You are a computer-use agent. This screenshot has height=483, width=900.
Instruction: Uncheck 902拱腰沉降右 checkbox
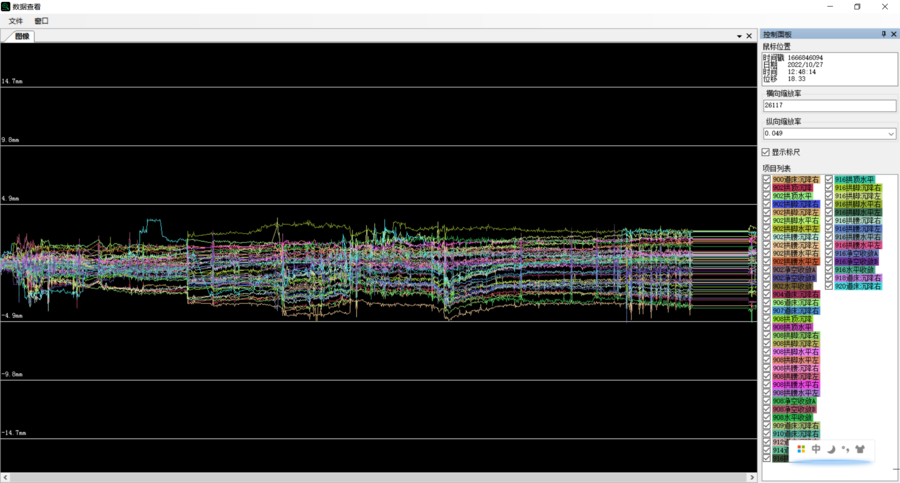click(767, 237)
